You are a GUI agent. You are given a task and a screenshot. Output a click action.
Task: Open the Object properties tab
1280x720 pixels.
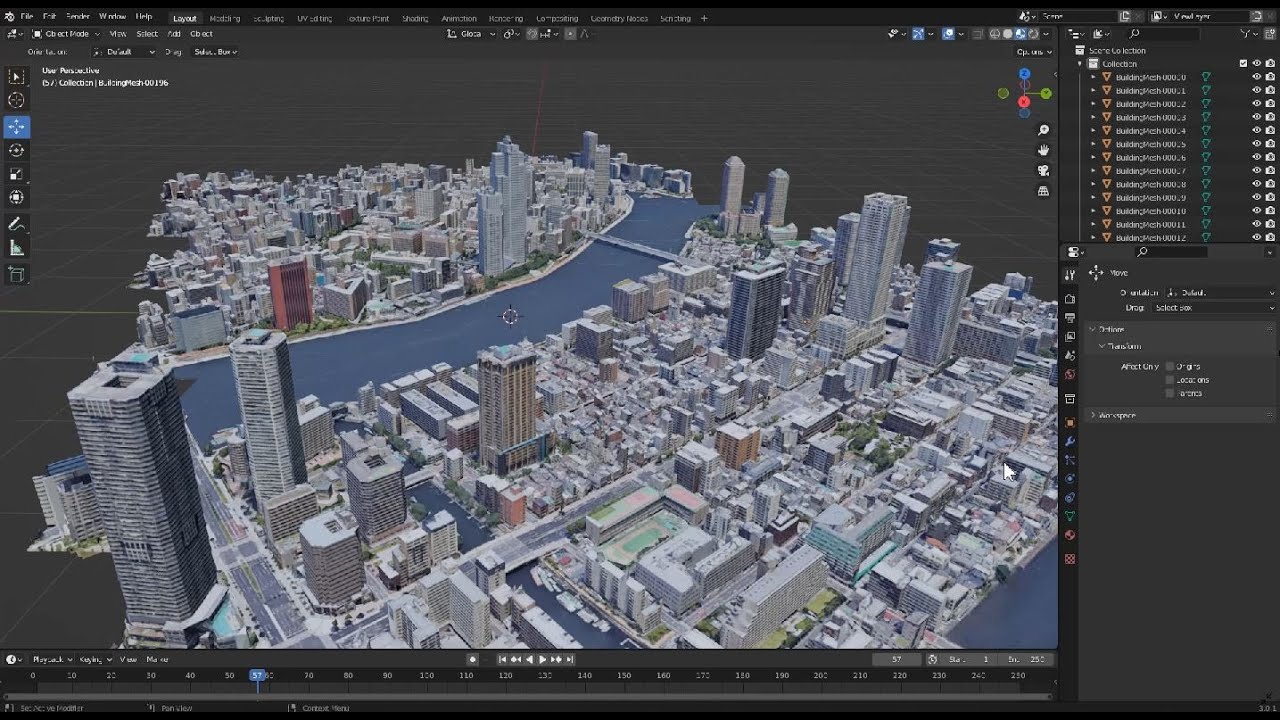pyautogui.click(x=1070, y=422)
